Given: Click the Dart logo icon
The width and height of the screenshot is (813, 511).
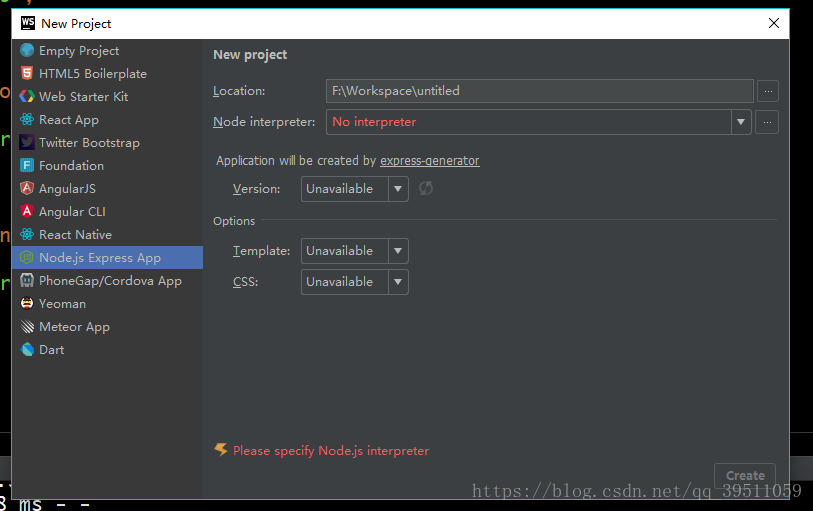Looking at the screenshot, I should 27,349.
